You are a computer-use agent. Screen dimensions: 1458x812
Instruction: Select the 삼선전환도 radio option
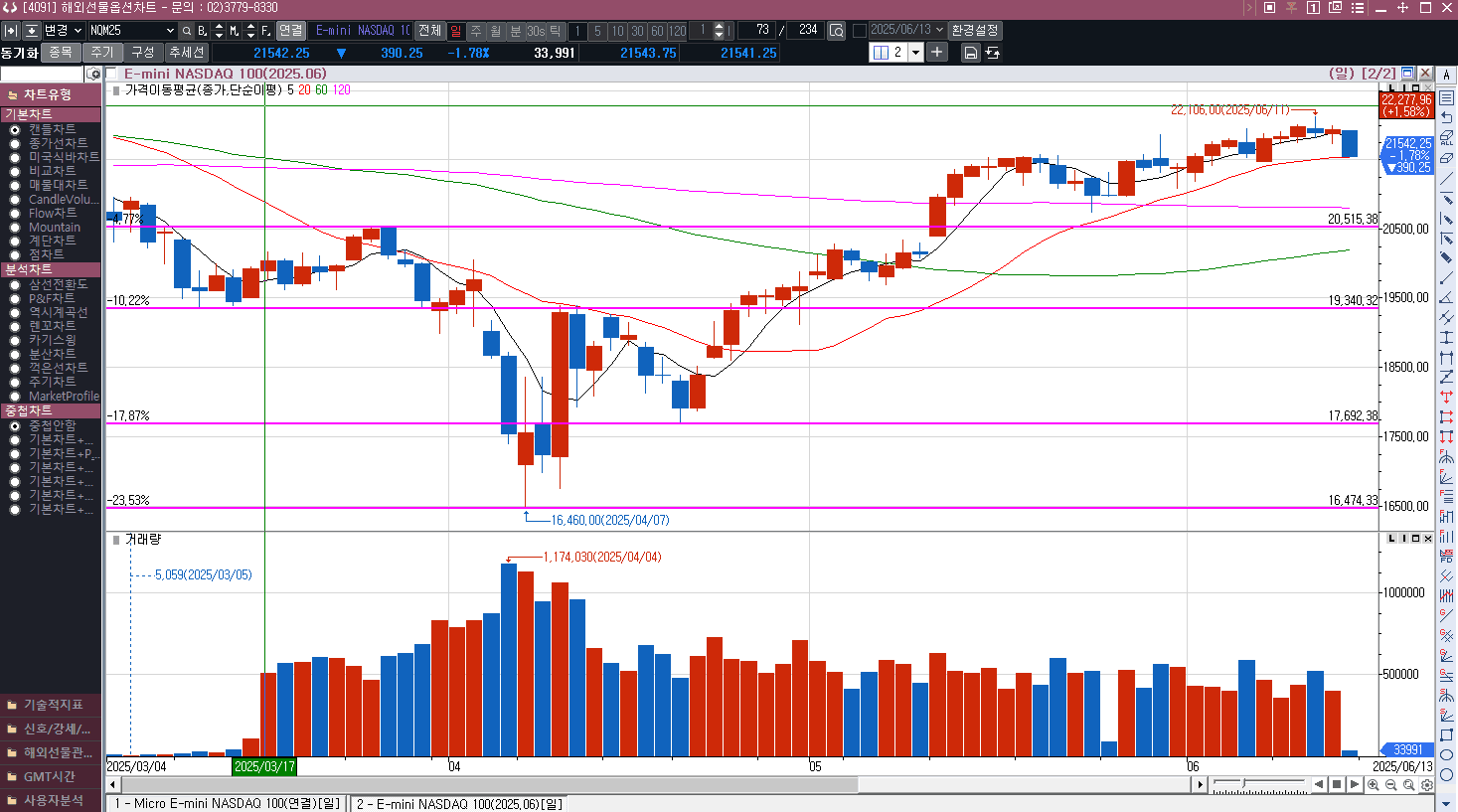click(x=15, y=285)
